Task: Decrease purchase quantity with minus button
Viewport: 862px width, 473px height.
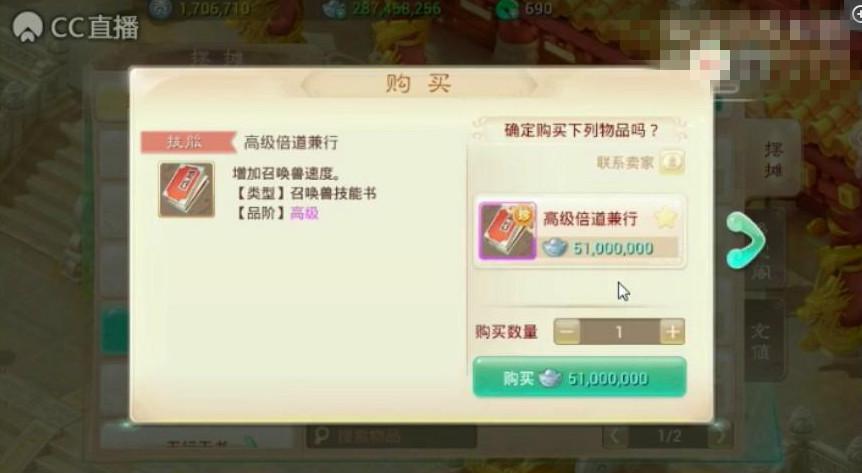Action: click(567, 332)
